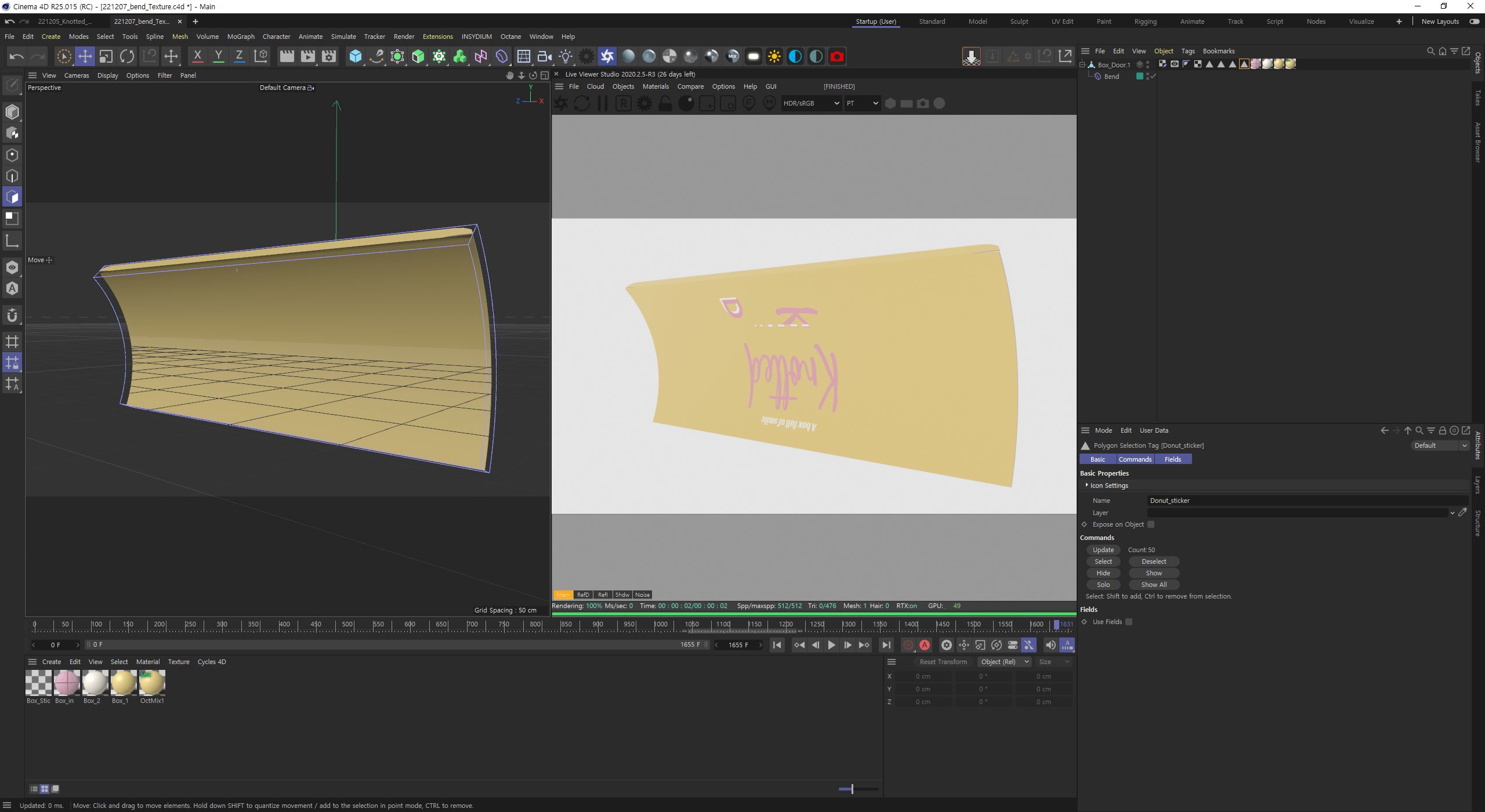Screen dimensions: 1485x812
Task: Click the Undo arrow in toolbar
Action: [16, 56]
